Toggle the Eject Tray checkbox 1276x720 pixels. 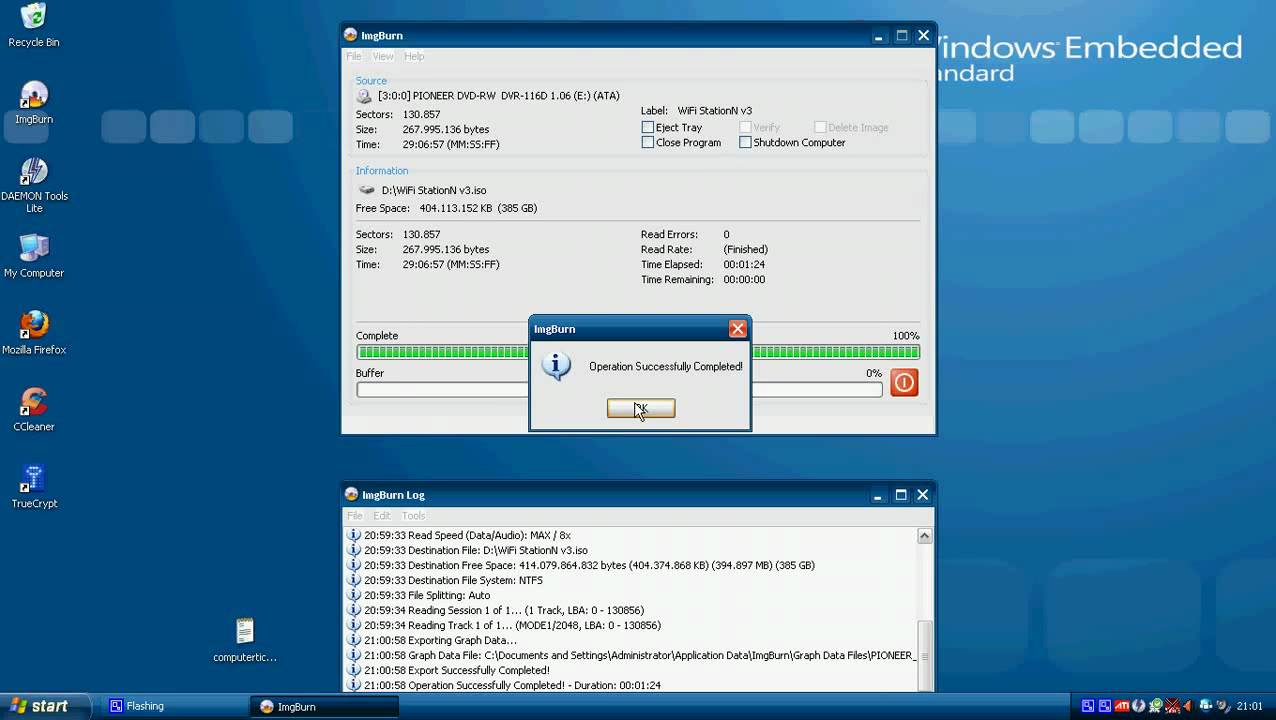point(647,127)
